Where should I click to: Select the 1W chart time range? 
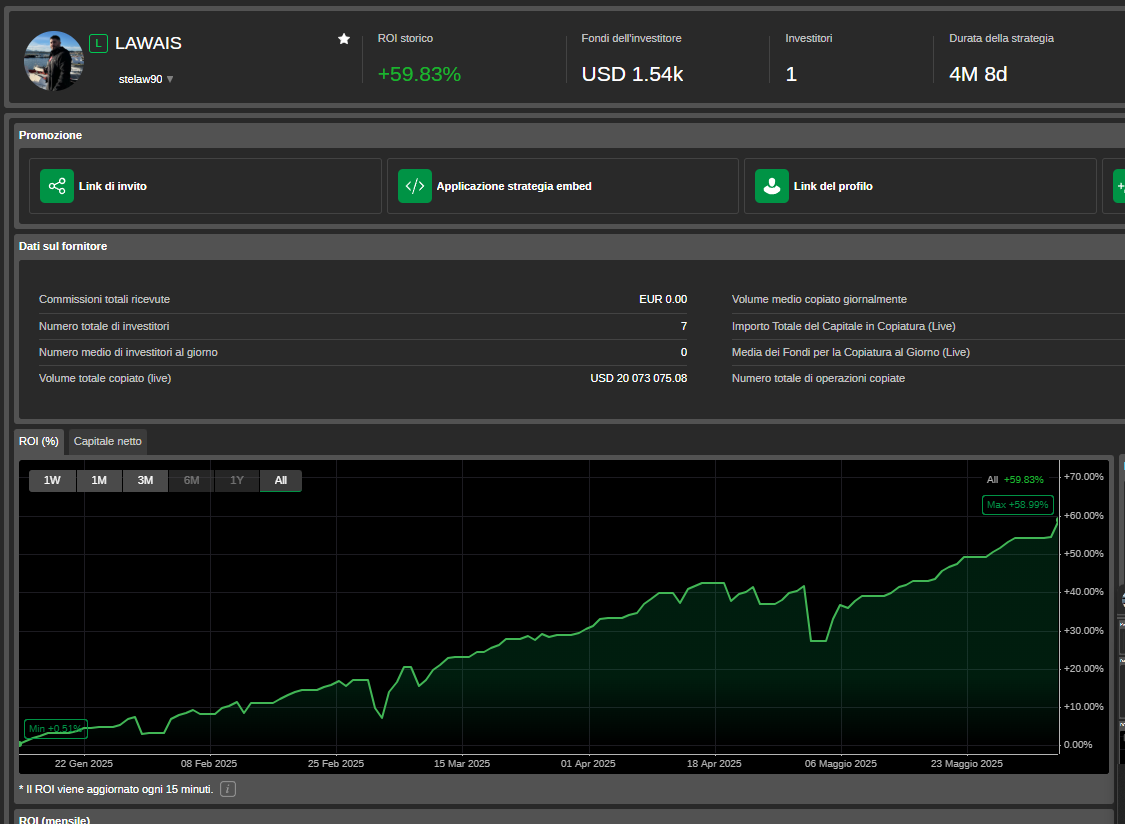click(52, 480)
